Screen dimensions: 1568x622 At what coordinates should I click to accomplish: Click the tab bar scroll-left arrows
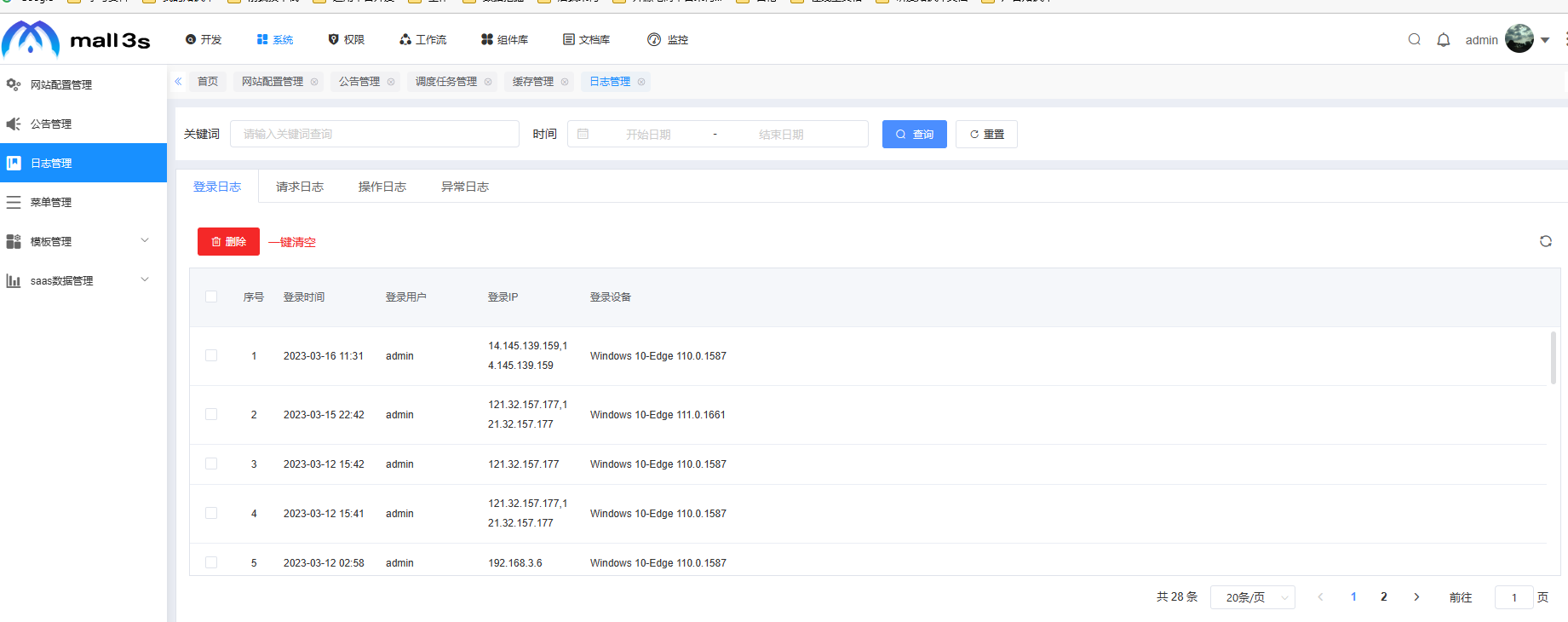click(178, 82)
